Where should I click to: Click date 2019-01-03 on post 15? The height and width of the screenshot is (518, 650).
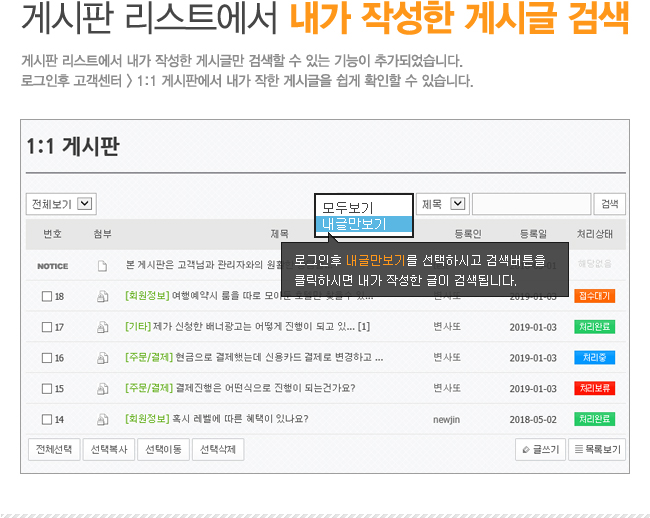(533, 388)
